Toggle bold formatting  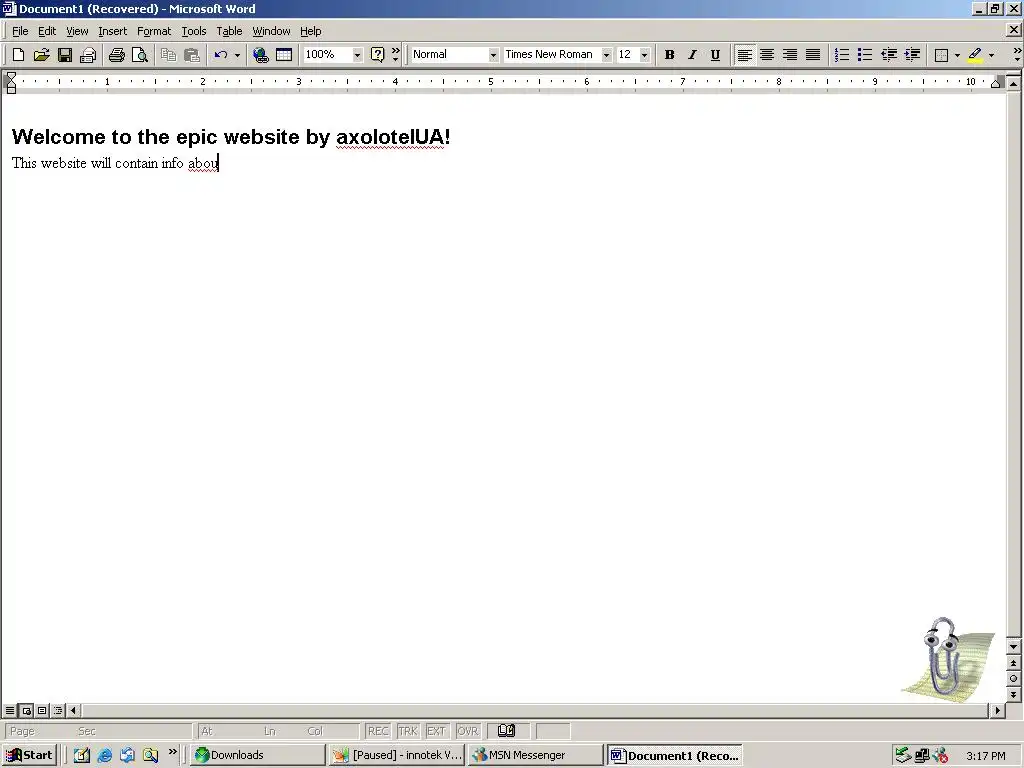pos(669,55)
